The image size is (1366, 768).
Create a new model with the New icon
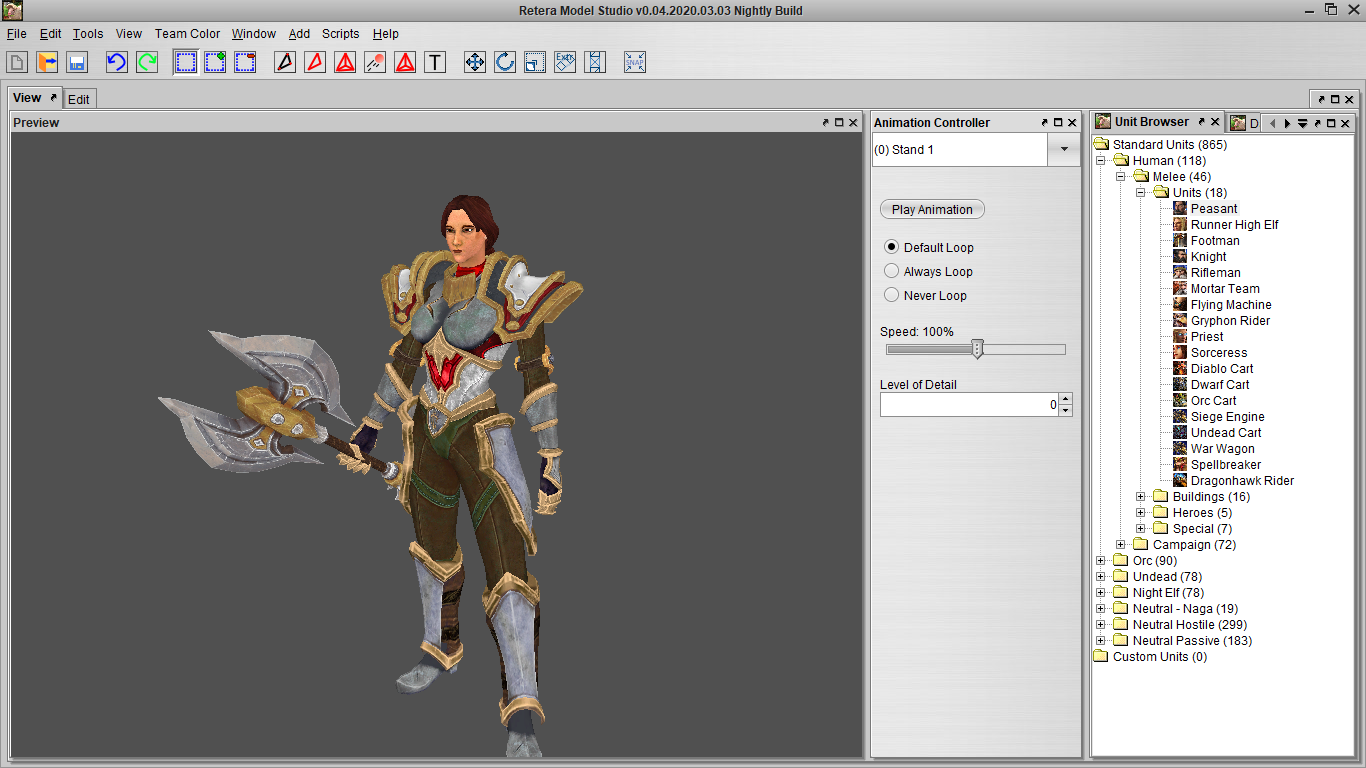coord(17,62)
